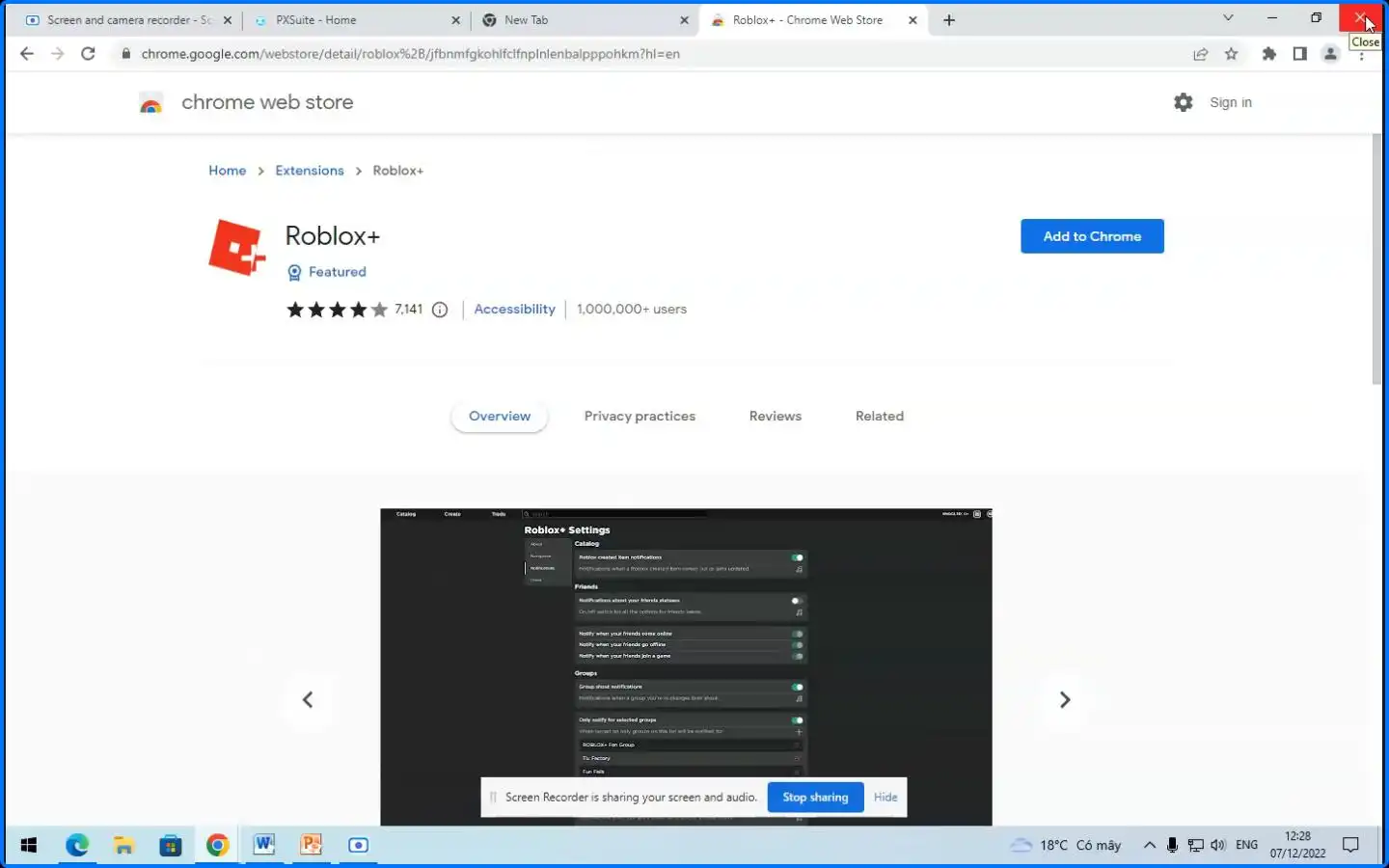This screenshot has height=868, width=1389.
Task: Open the Extensions puzzle icon
Action: pos(1269,54)
